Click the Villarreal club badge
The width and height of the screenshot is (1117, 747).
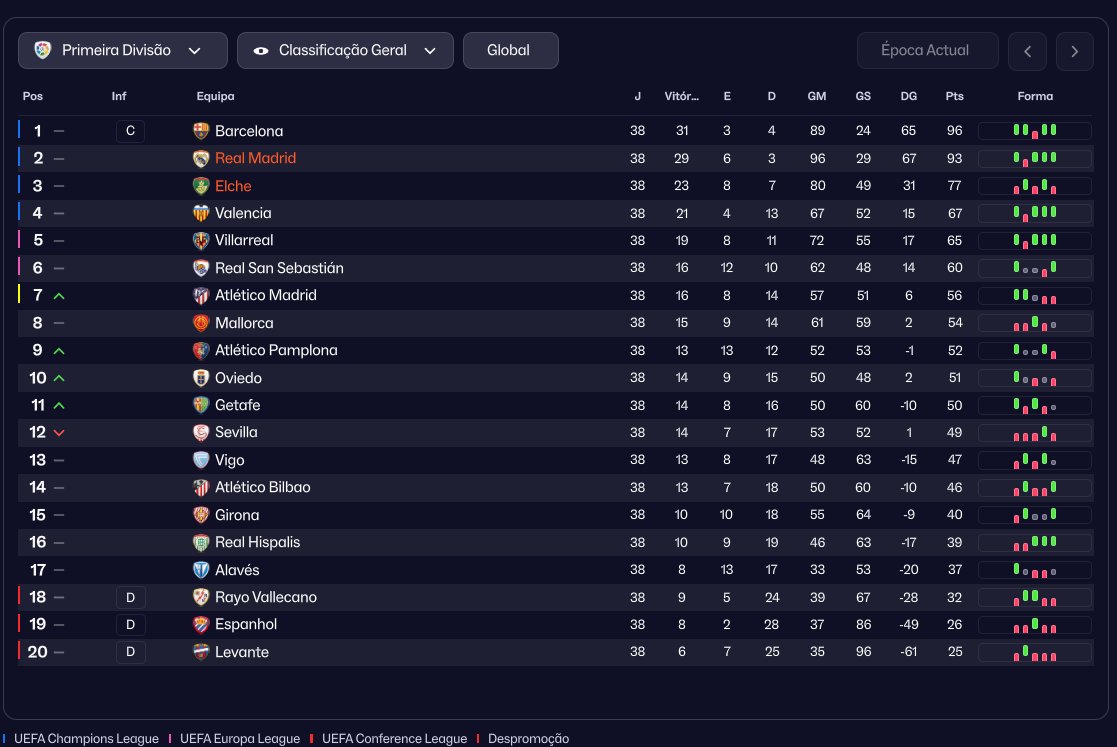[201, 240]
